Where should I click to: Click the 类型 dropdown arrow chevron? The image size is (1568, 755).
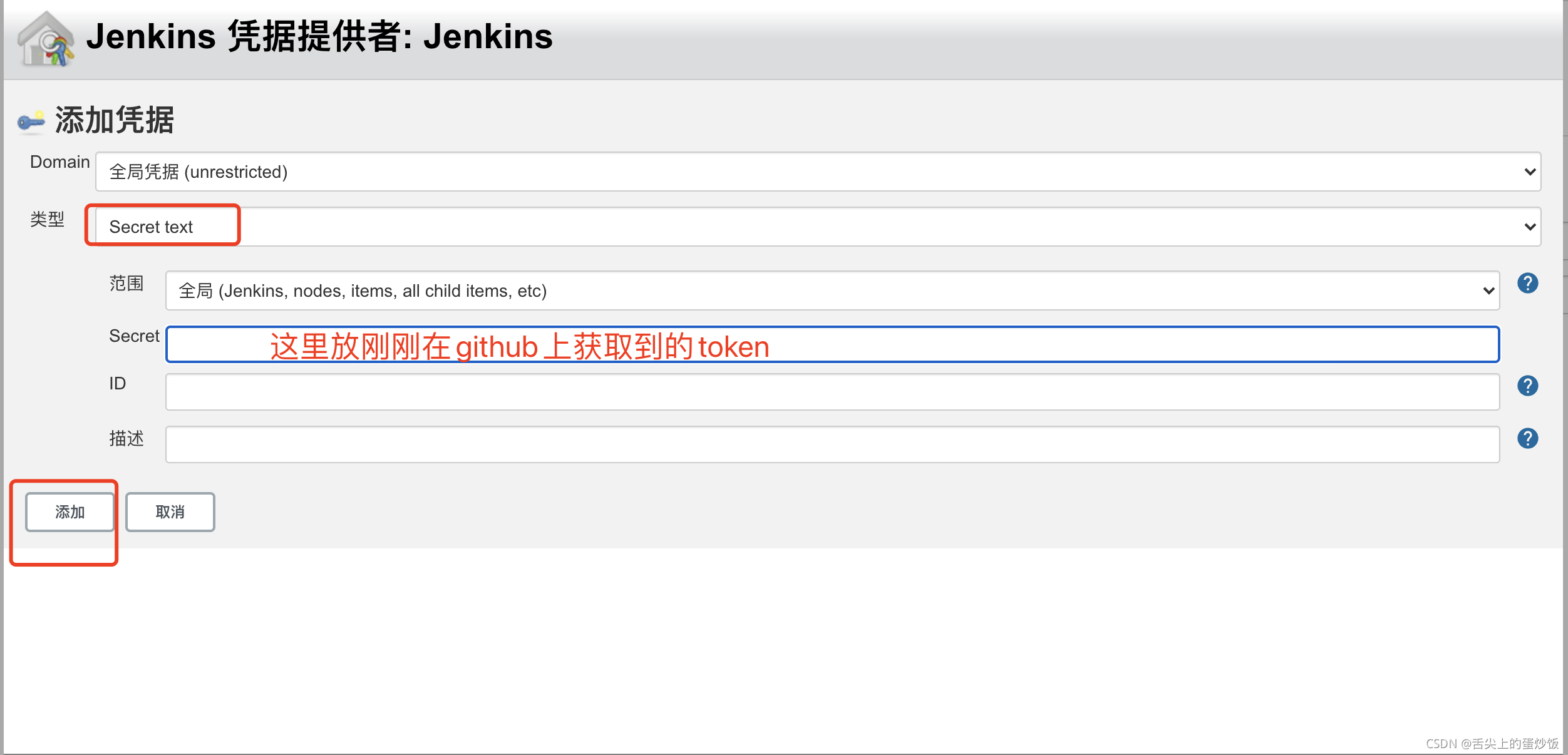1530,227
